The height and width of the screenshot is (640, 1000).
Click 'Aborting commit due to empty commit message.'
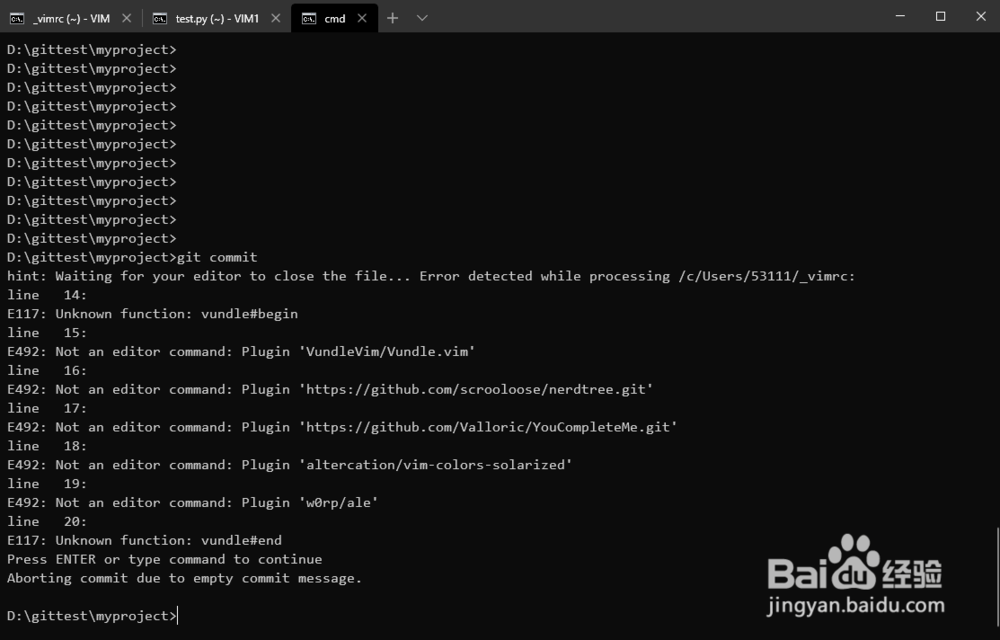click(x=184, y=578)
